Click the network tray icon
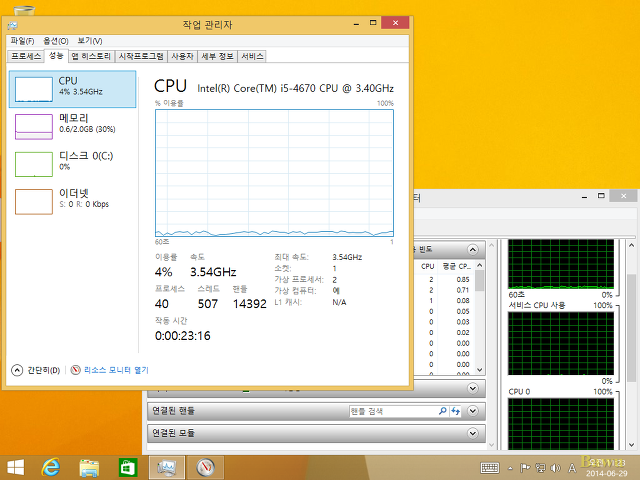The image size is (640, 480). [x=540, y=468]
